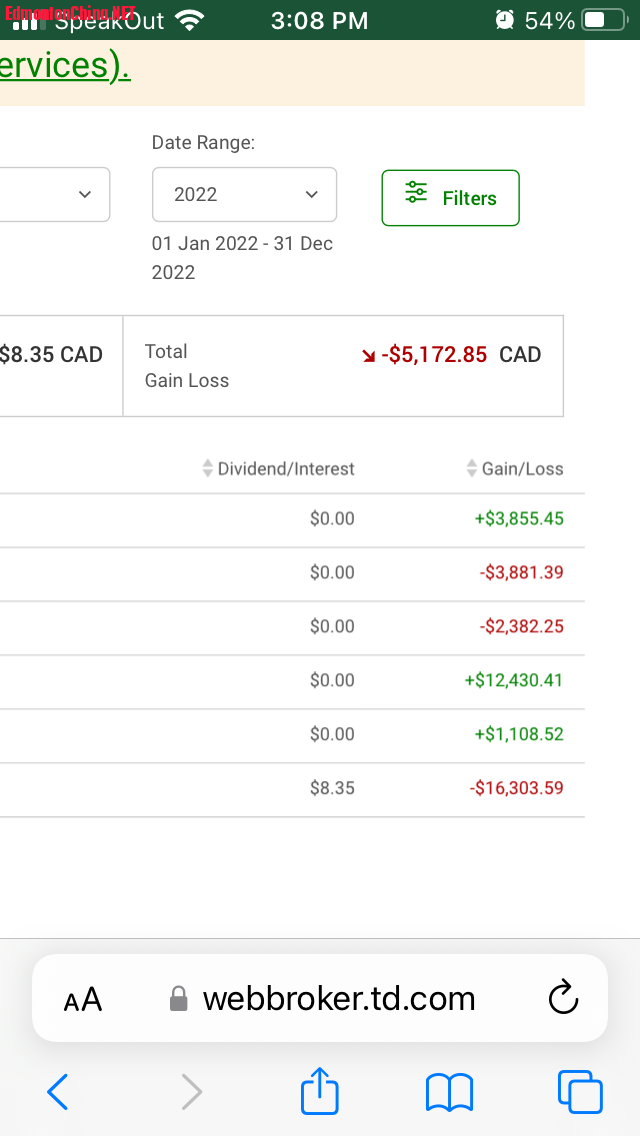Reload the page with refresh icon
This screenshot has width=640, height=1136.
564,998
